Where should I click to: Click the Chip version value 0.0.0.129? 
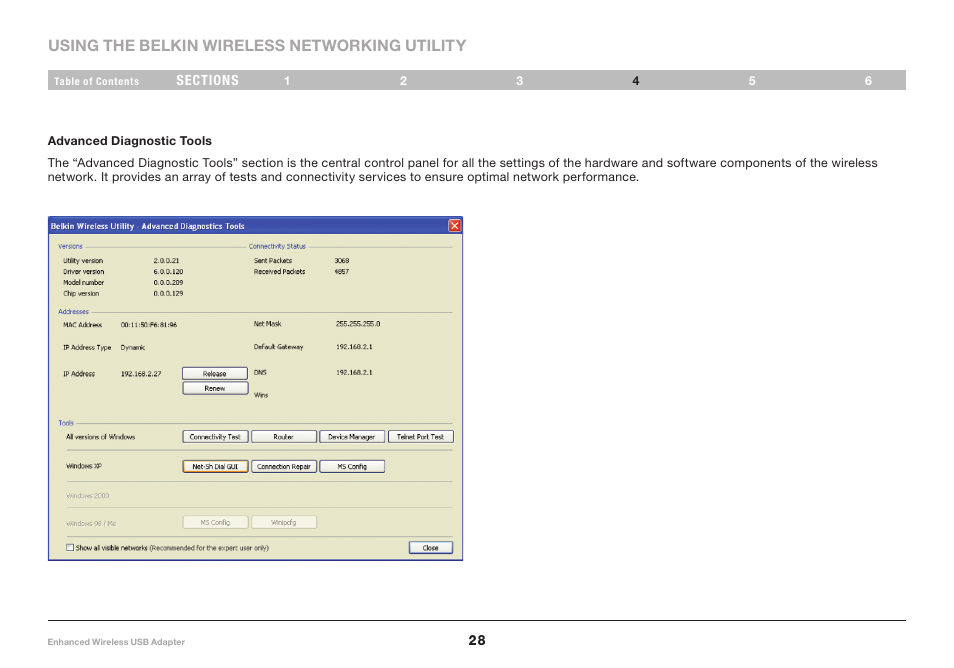click(x=168, y=294)
